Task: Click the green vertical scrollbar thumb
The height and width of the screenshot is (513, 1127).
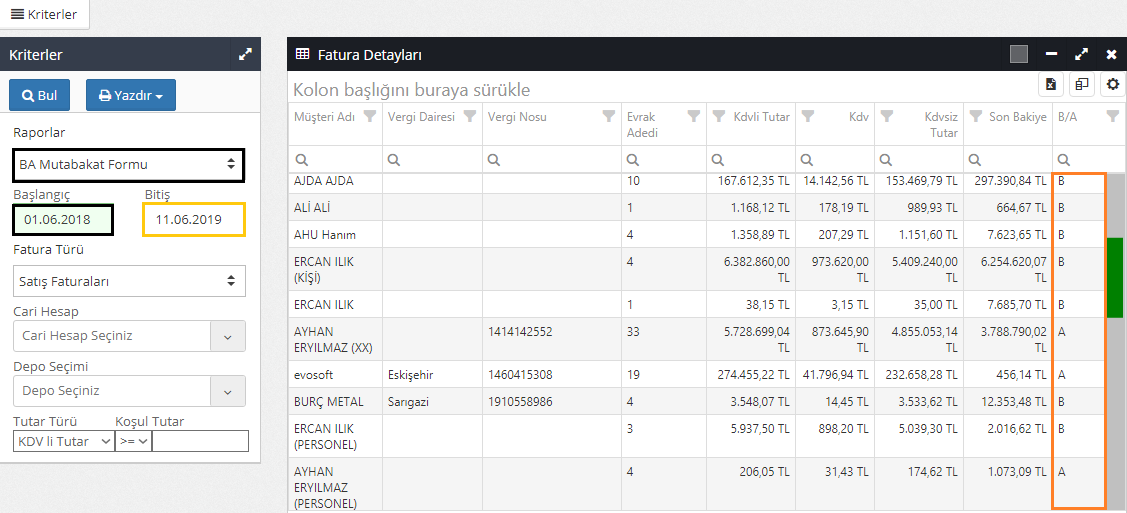Action: pos(1115,278)
